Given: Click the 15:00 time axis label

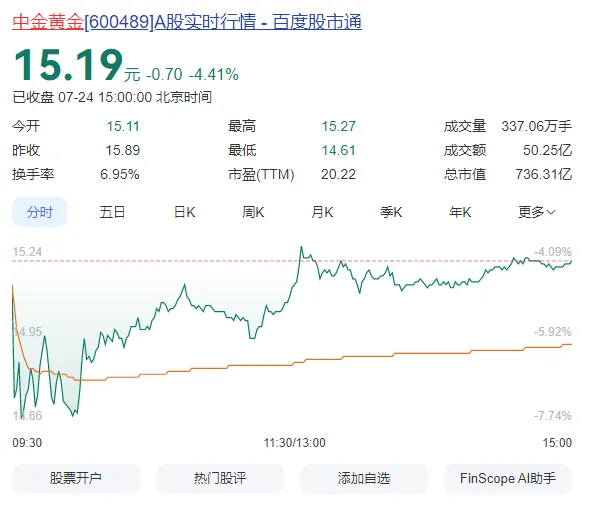Looking at the screenshot, I should 557,443.
